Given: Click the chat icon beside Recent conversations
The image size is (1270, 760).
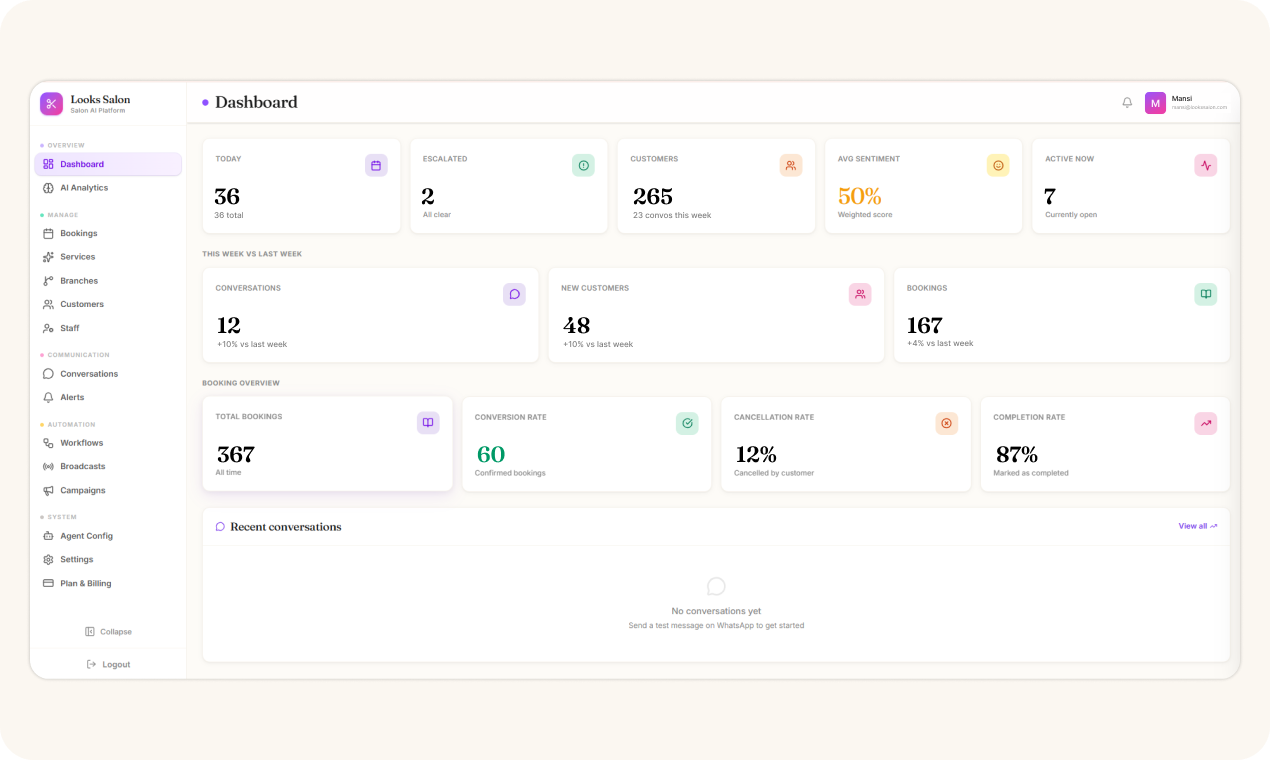Looking at the screenshot, I should [220, 527].
